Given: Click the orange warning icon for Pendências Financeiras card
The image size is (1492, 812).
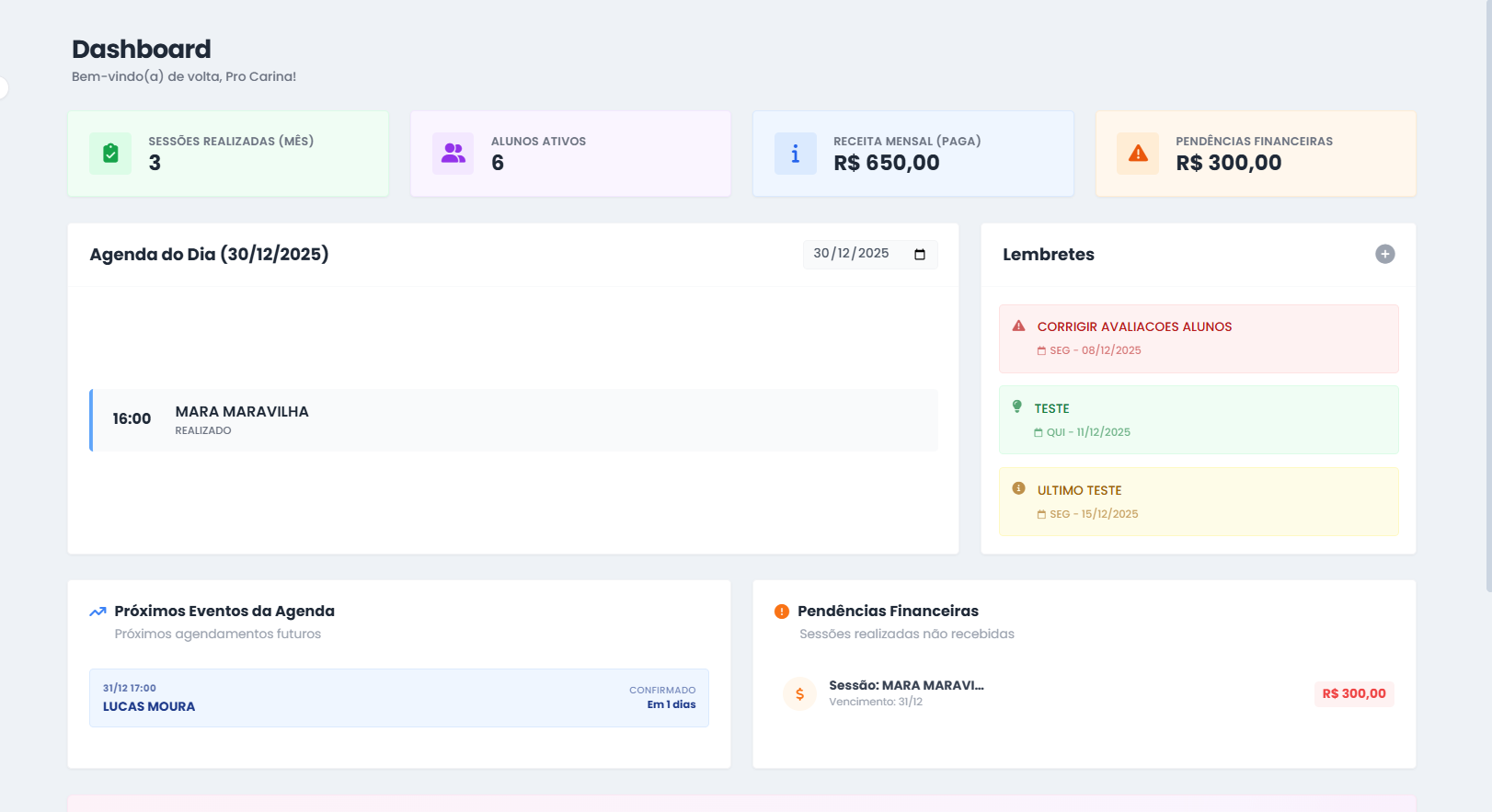Looking at the screenshot, I should 1138,154.
